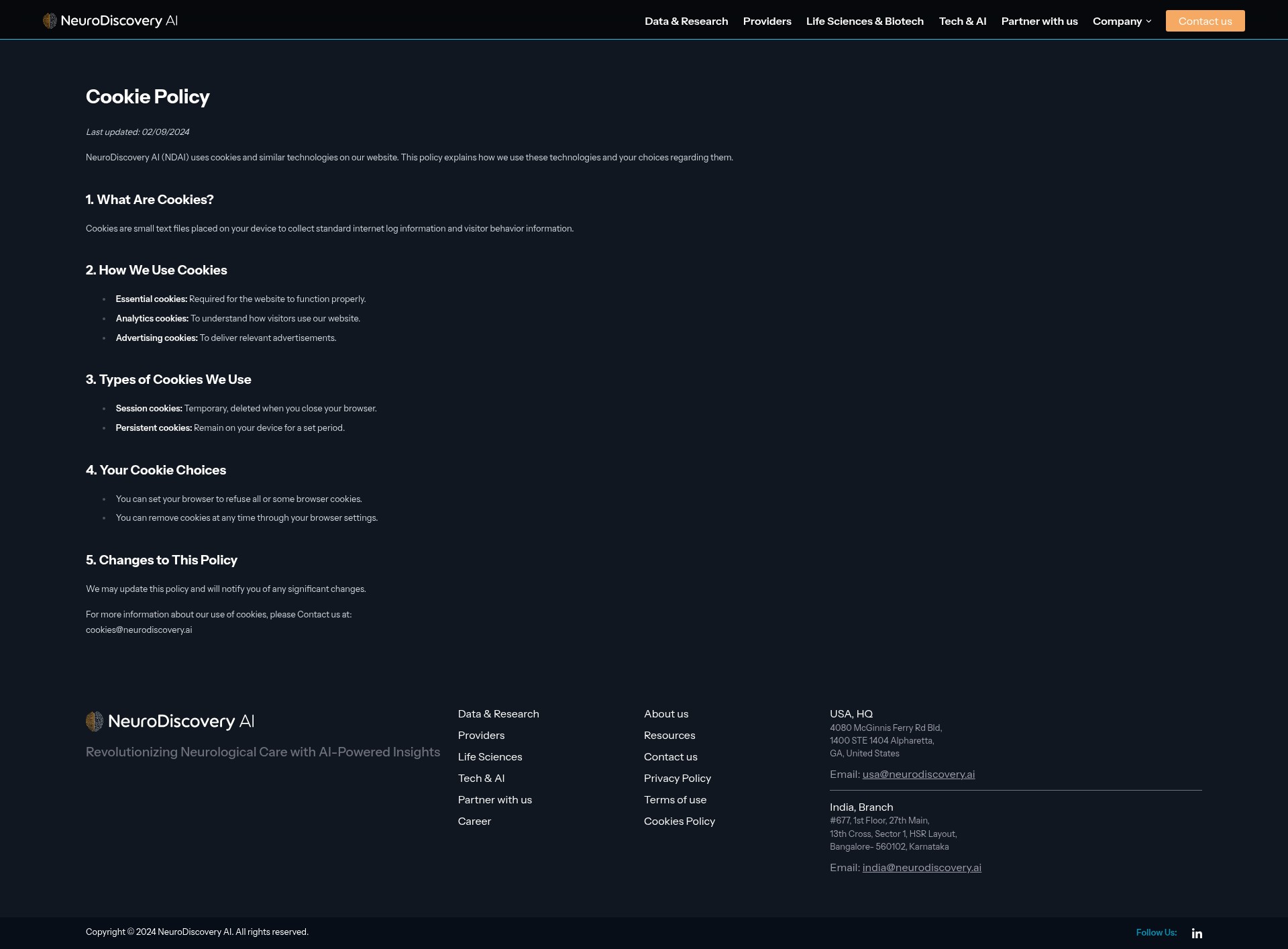Open the footer Contact us link
The width and height of the screenshot is (1288, 949).
click(671, 757)
